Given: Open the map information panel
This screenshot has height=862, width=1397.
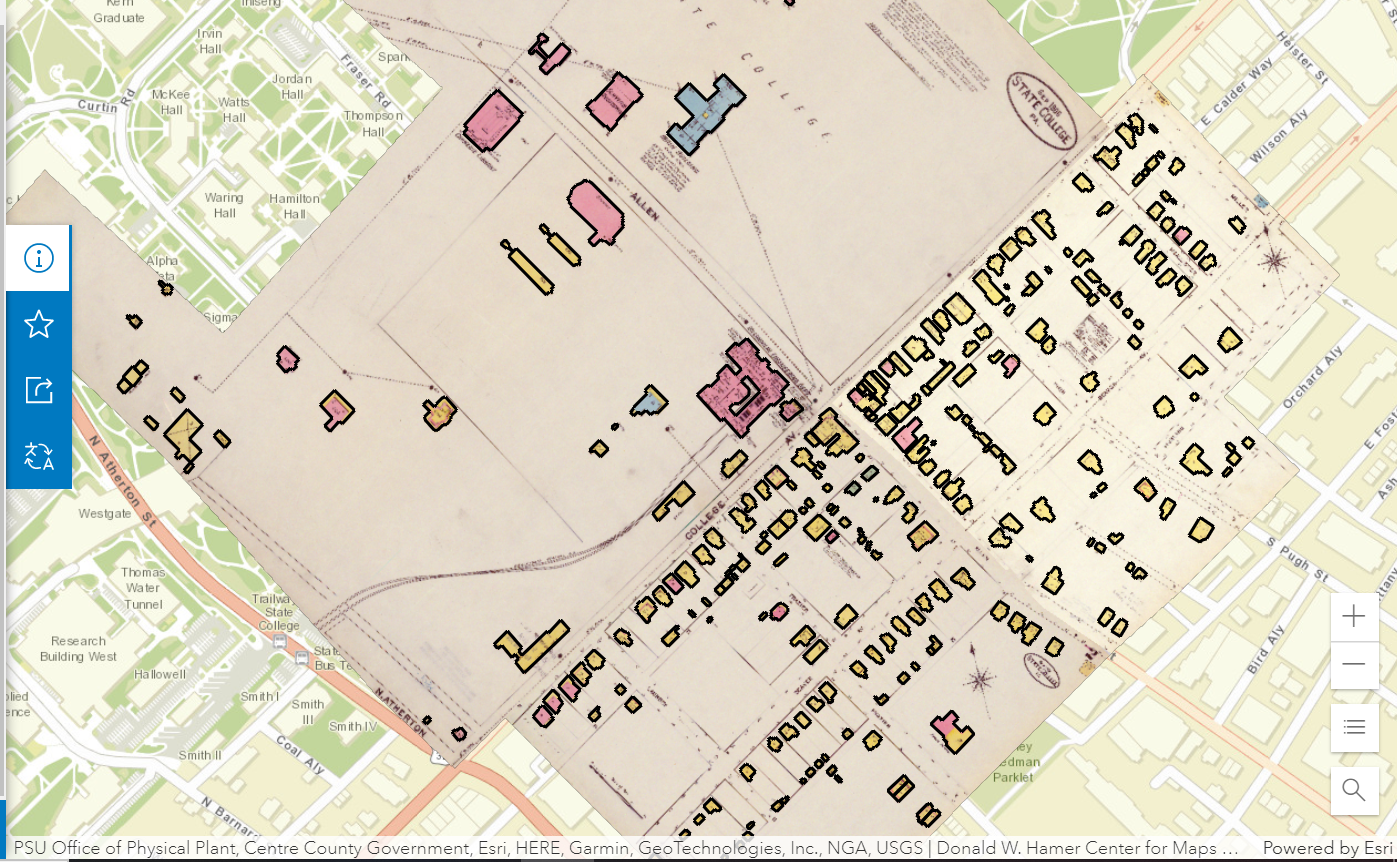Looking at the screenshot, I should [x=38, y=258].
